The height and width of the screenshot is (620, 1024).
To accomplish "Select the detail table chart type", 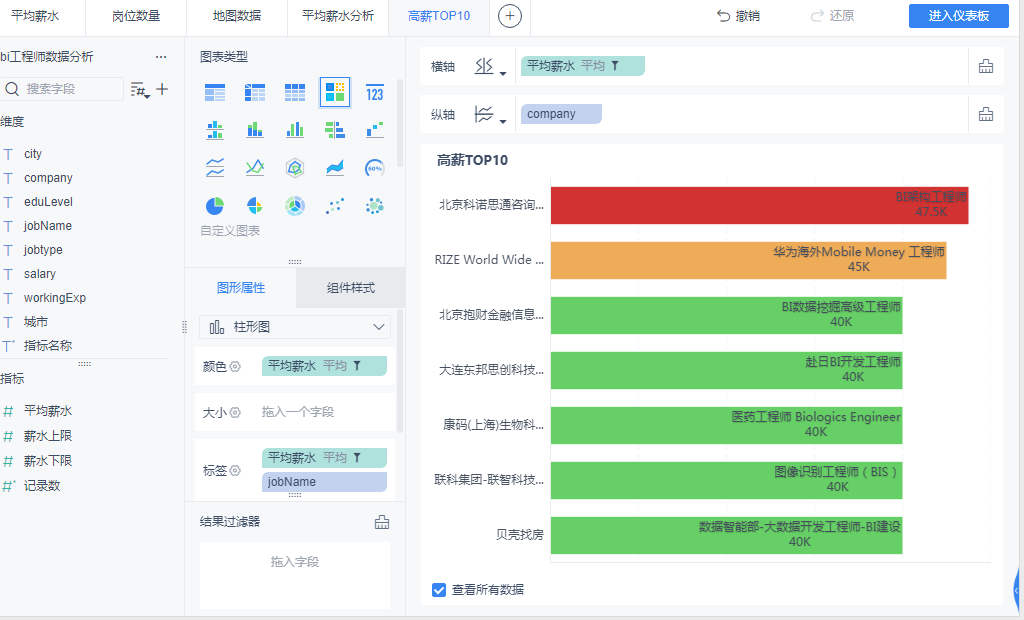I will 295,93.
